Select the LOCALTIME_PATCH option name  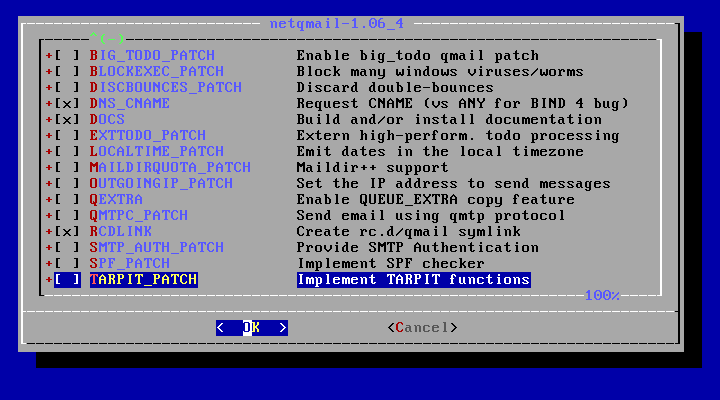157,152
